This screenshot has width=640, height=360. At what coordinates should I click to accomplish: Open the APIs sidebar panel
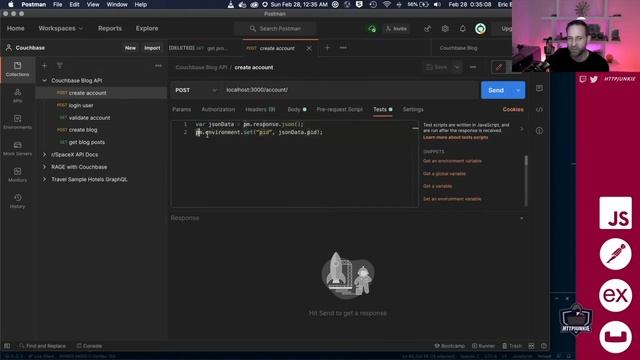click(17, 96)
